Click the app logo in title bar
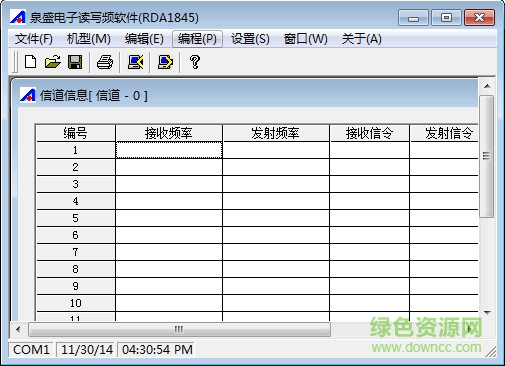Screen dimensions: 505x366 point(18,17)
